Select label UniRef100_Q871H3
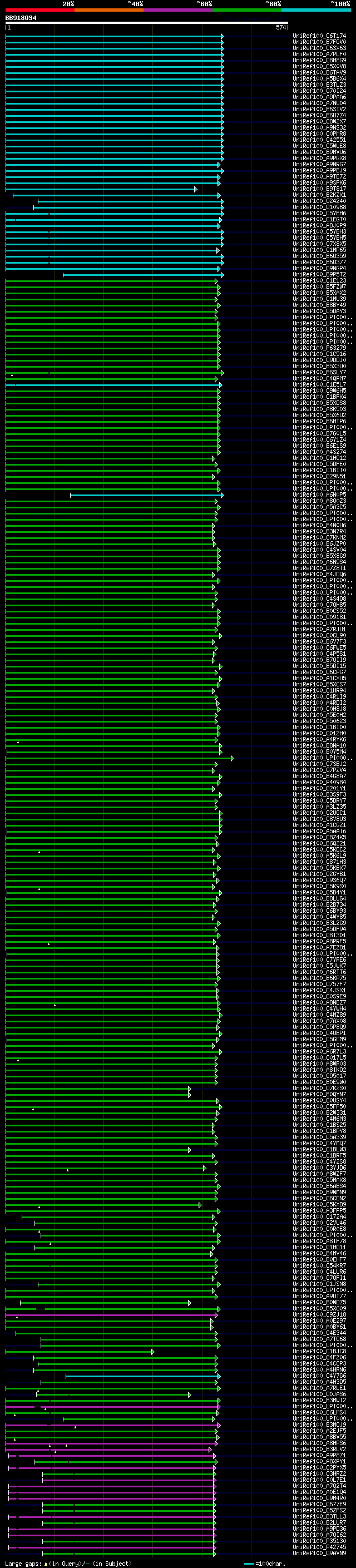356x1568 pixels. coord(319,862)
